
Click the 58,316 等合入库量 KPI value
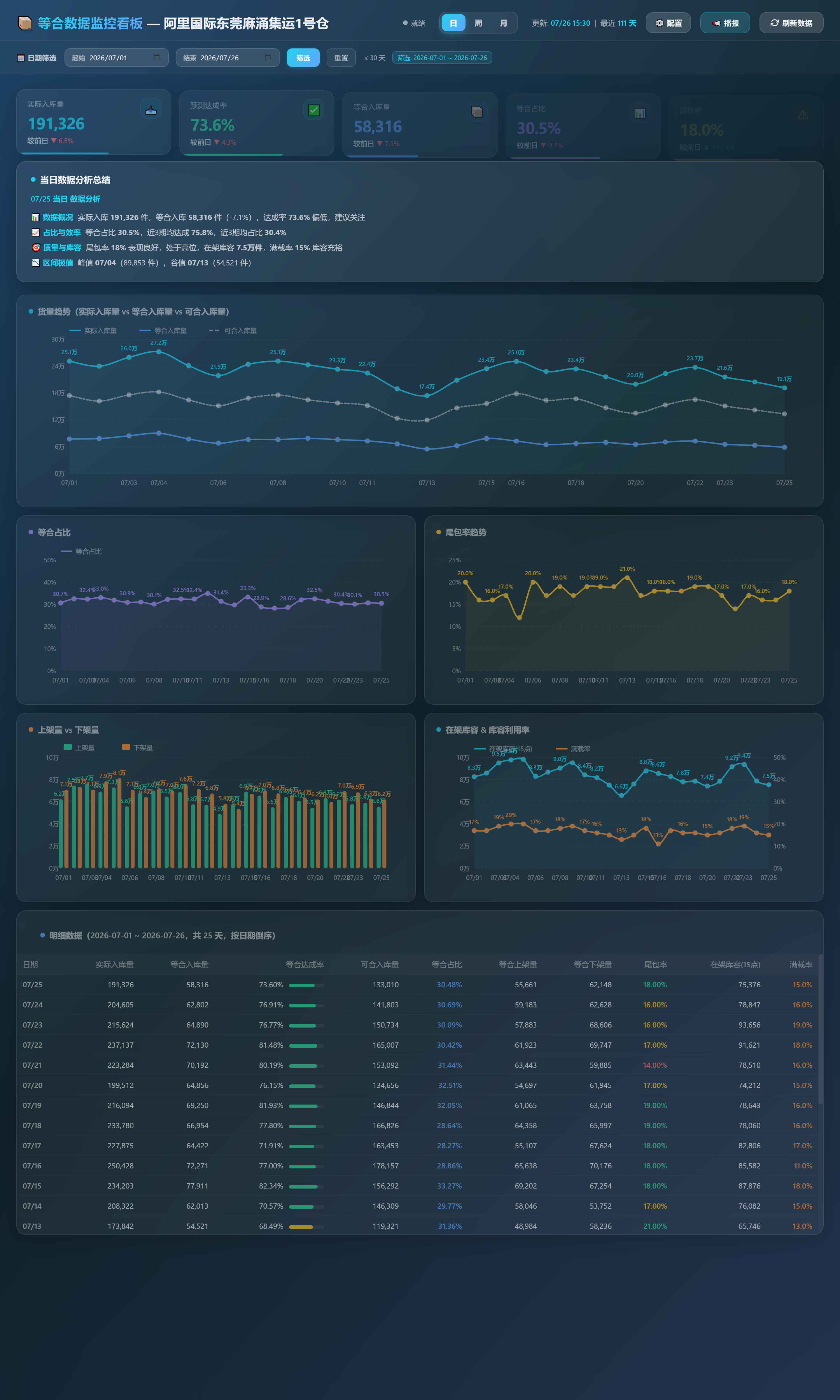point(377,127)
